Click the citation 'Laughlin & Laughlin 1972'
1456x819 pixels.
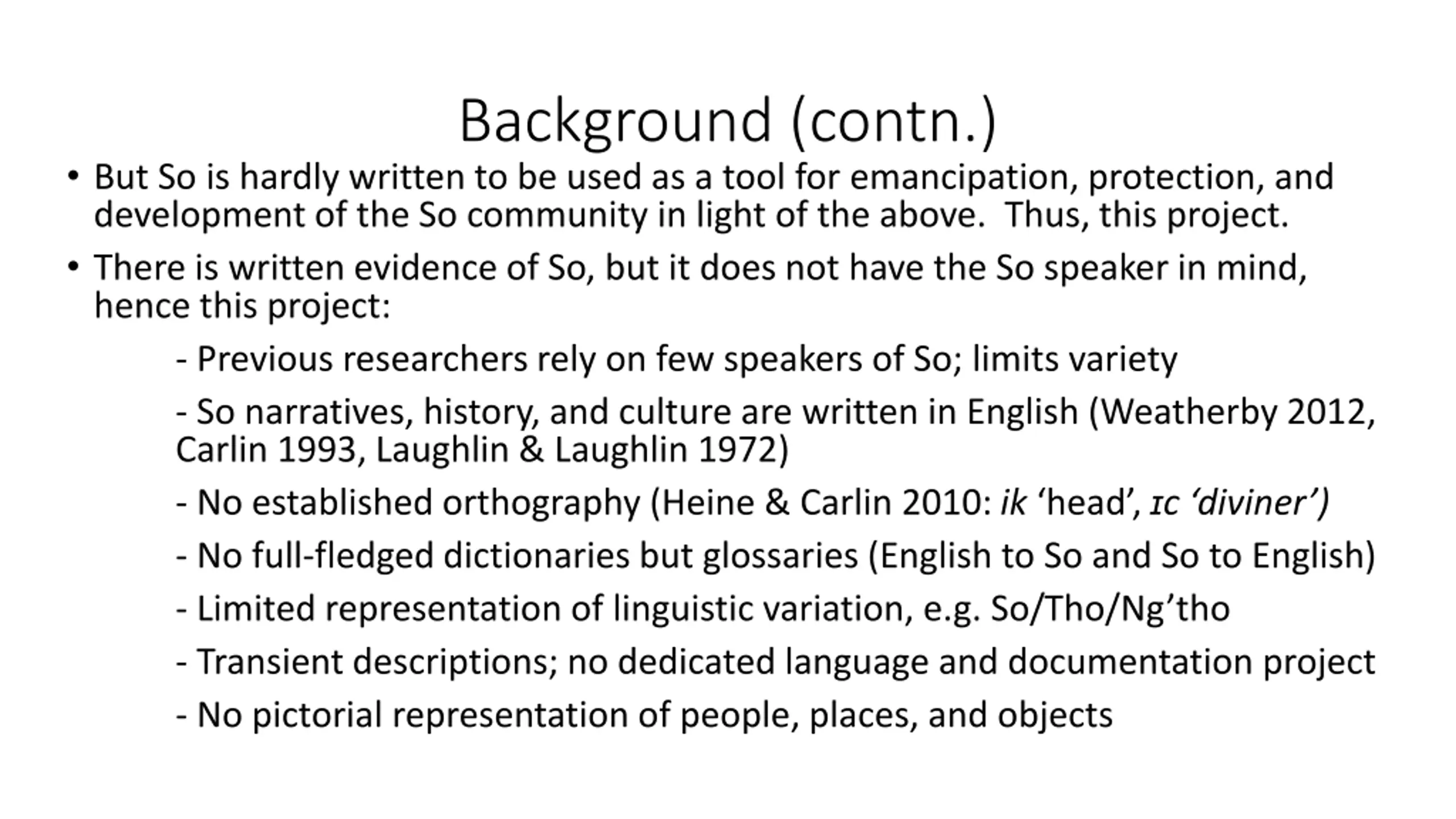pos(577,450)
